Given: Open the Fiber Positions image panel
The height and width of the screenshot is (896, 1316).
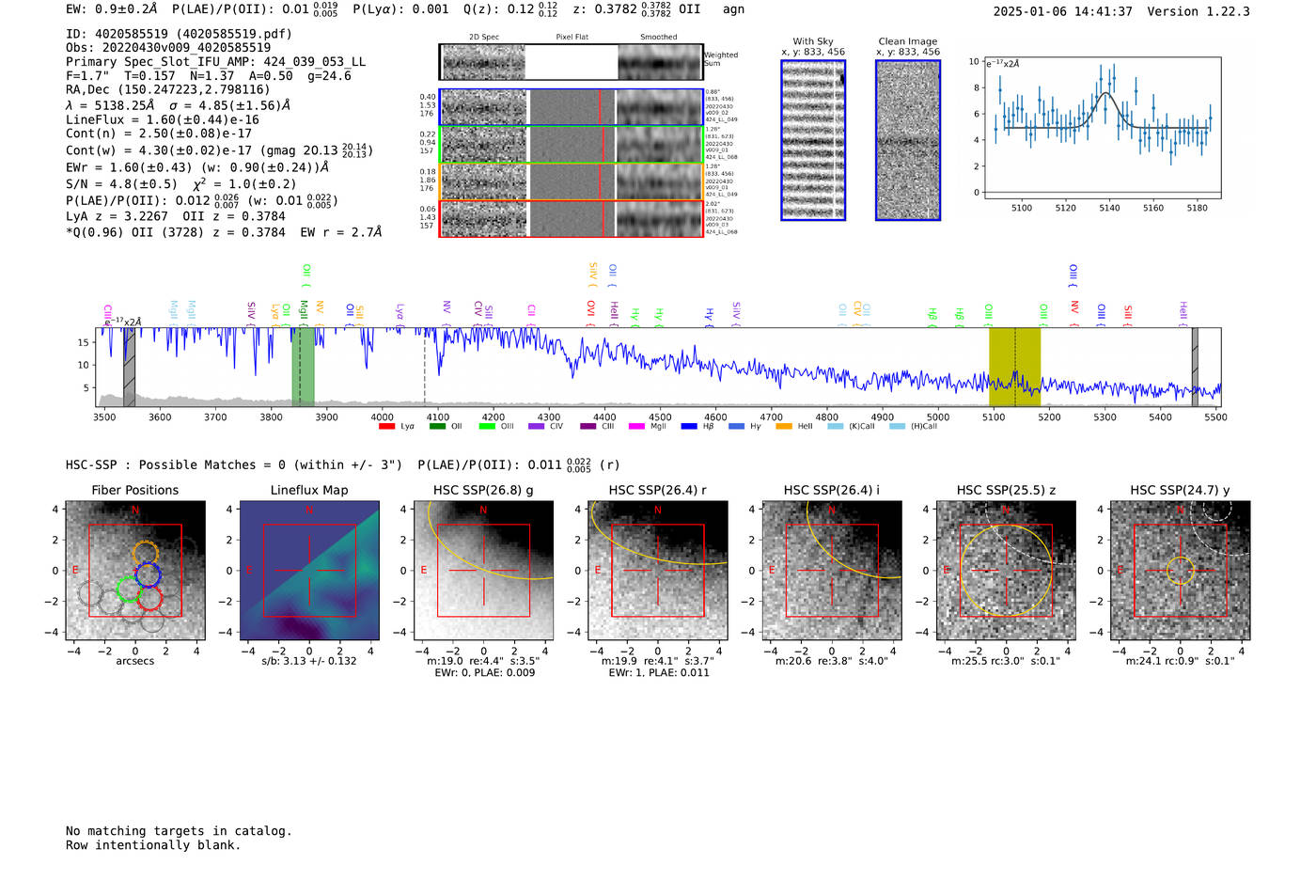Looking at the screenshot, I should (135, 571).
